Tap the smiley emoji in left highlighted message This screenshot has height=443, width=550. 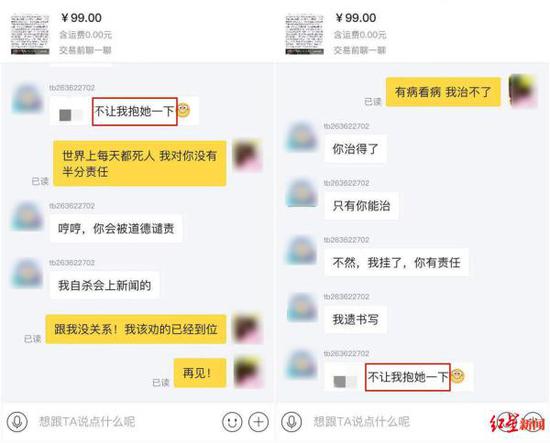point(184,110)
